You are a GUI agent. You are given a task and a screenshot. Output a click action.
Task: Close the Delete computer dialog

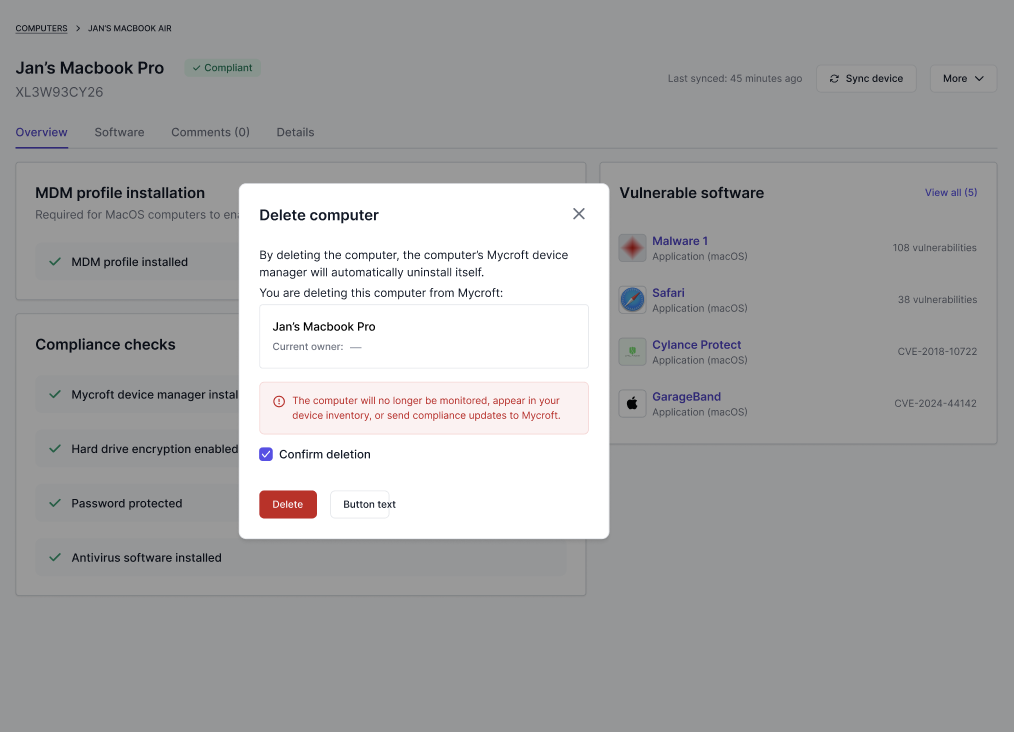(x=579, y=214)
